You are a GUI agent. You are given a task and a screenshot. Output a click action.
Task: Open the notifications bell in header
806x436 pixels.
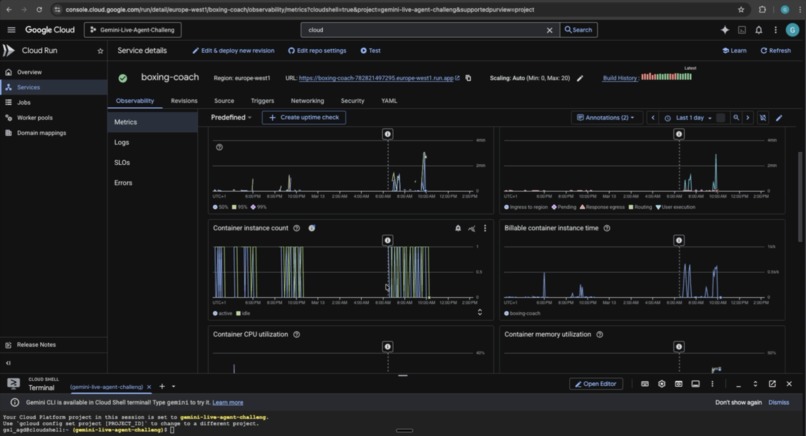pos(759,30)
